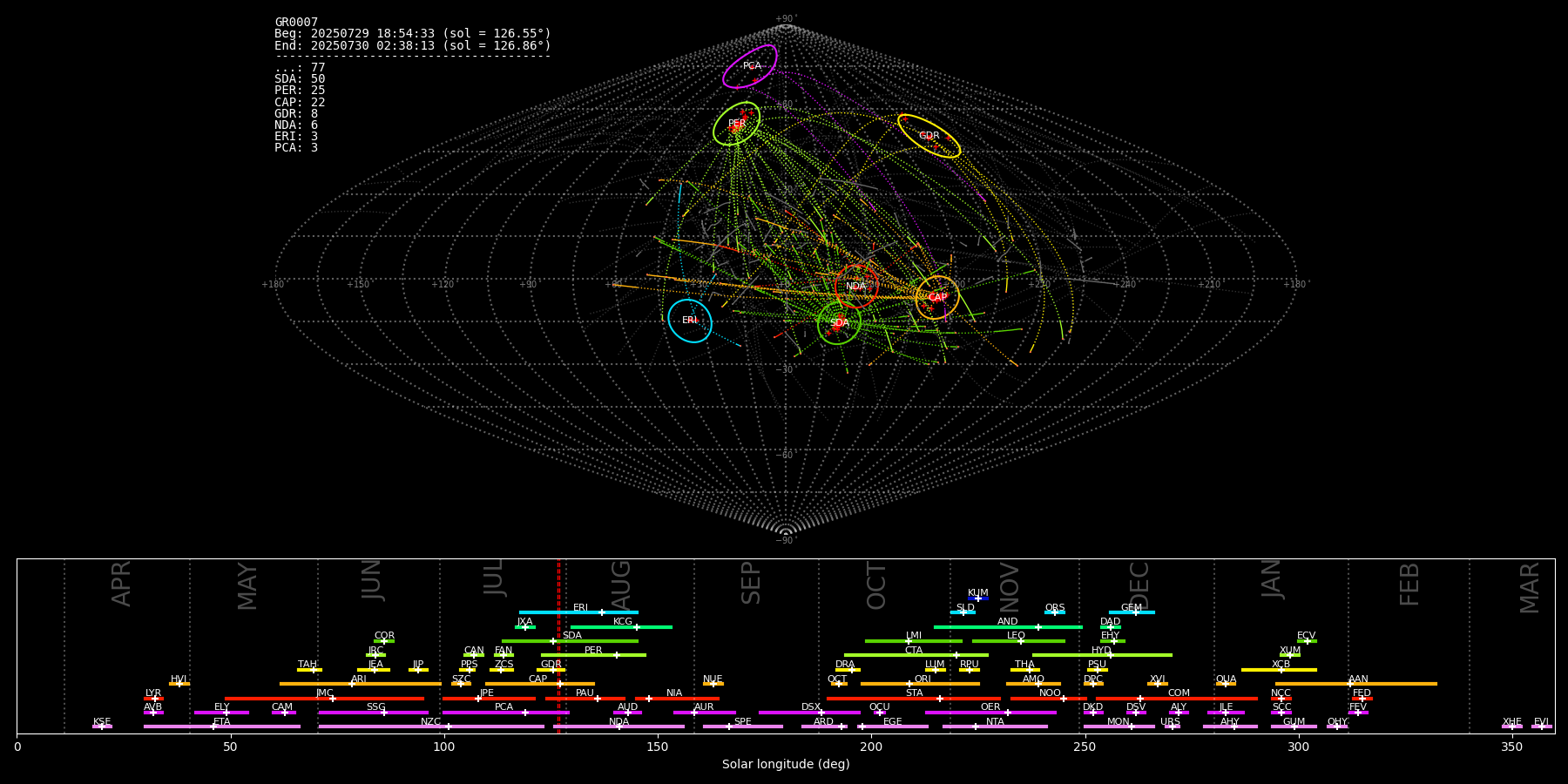Select the CTA shower bar in timeline
The width and height of the screenshot is (1568, 784).
916,655
